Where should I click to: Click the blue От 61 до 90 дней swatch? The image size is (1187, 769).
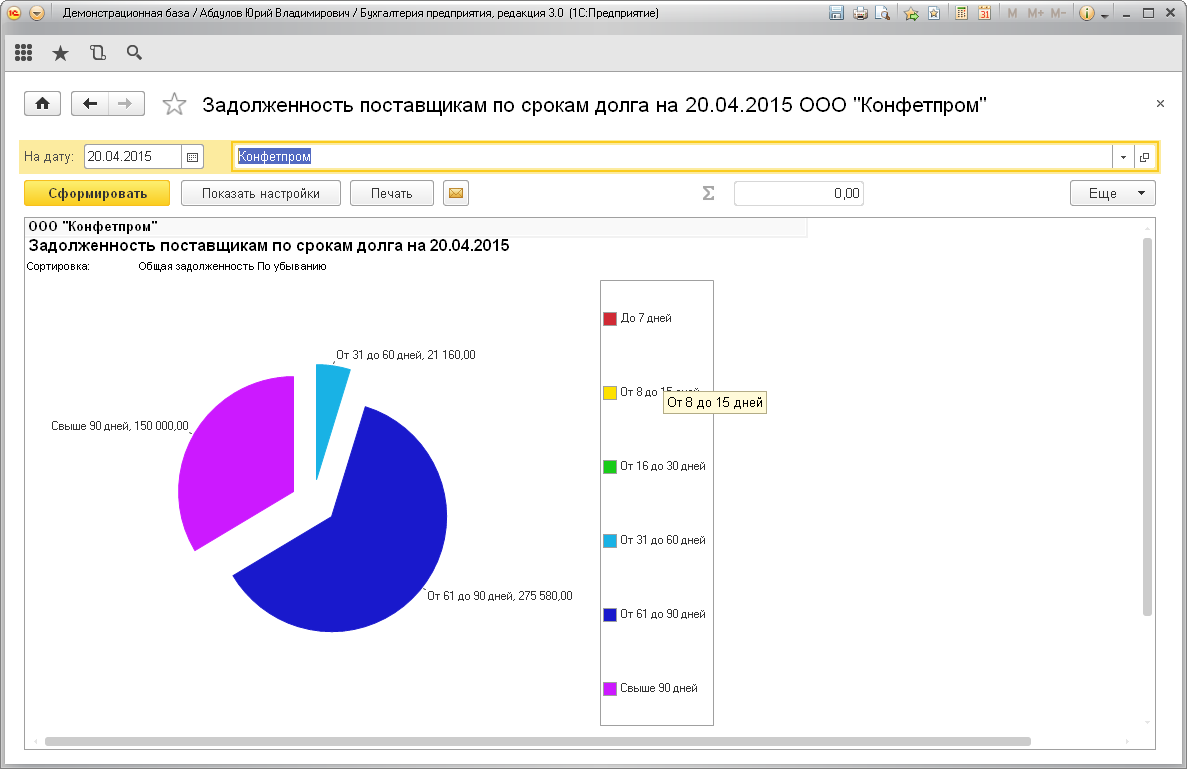coord(610,614)
